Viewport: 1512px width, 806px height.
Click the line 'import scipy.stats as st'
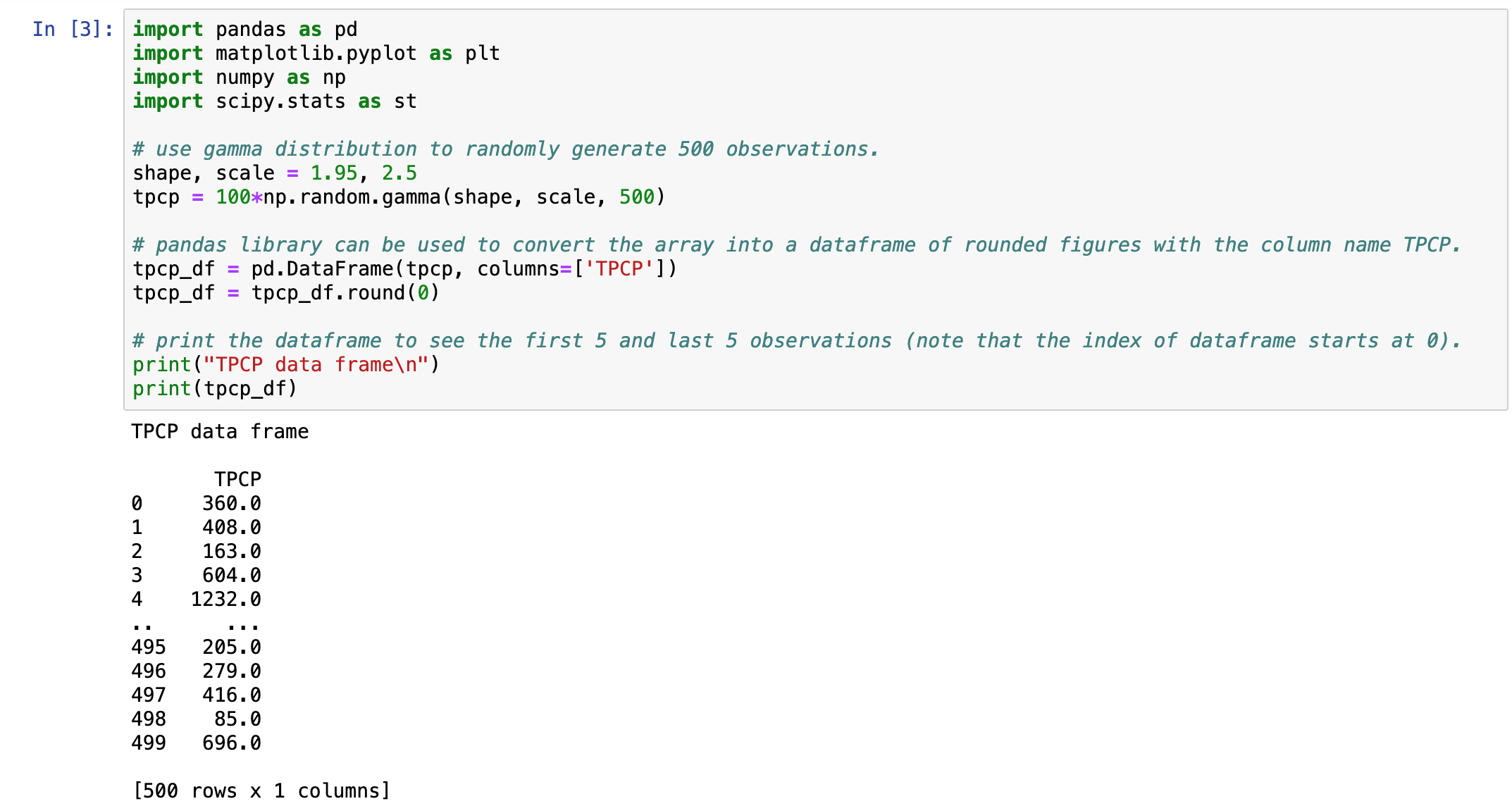coord(275,101)
